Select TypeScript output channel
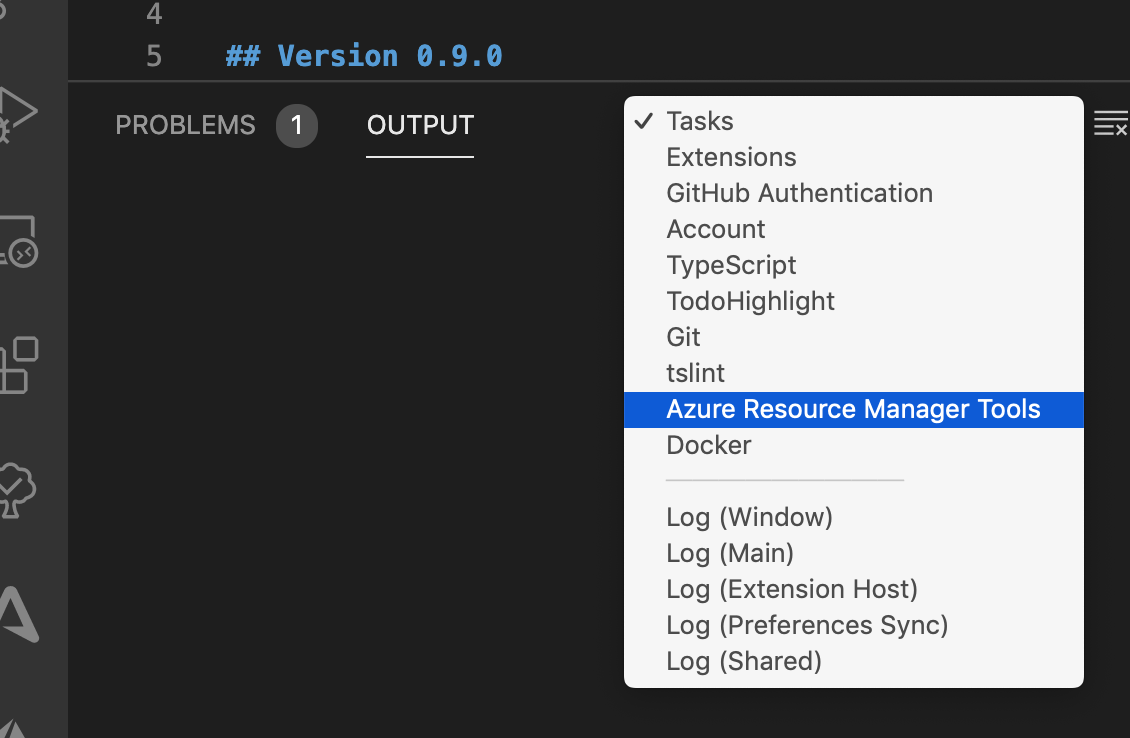 pos(853,265)
